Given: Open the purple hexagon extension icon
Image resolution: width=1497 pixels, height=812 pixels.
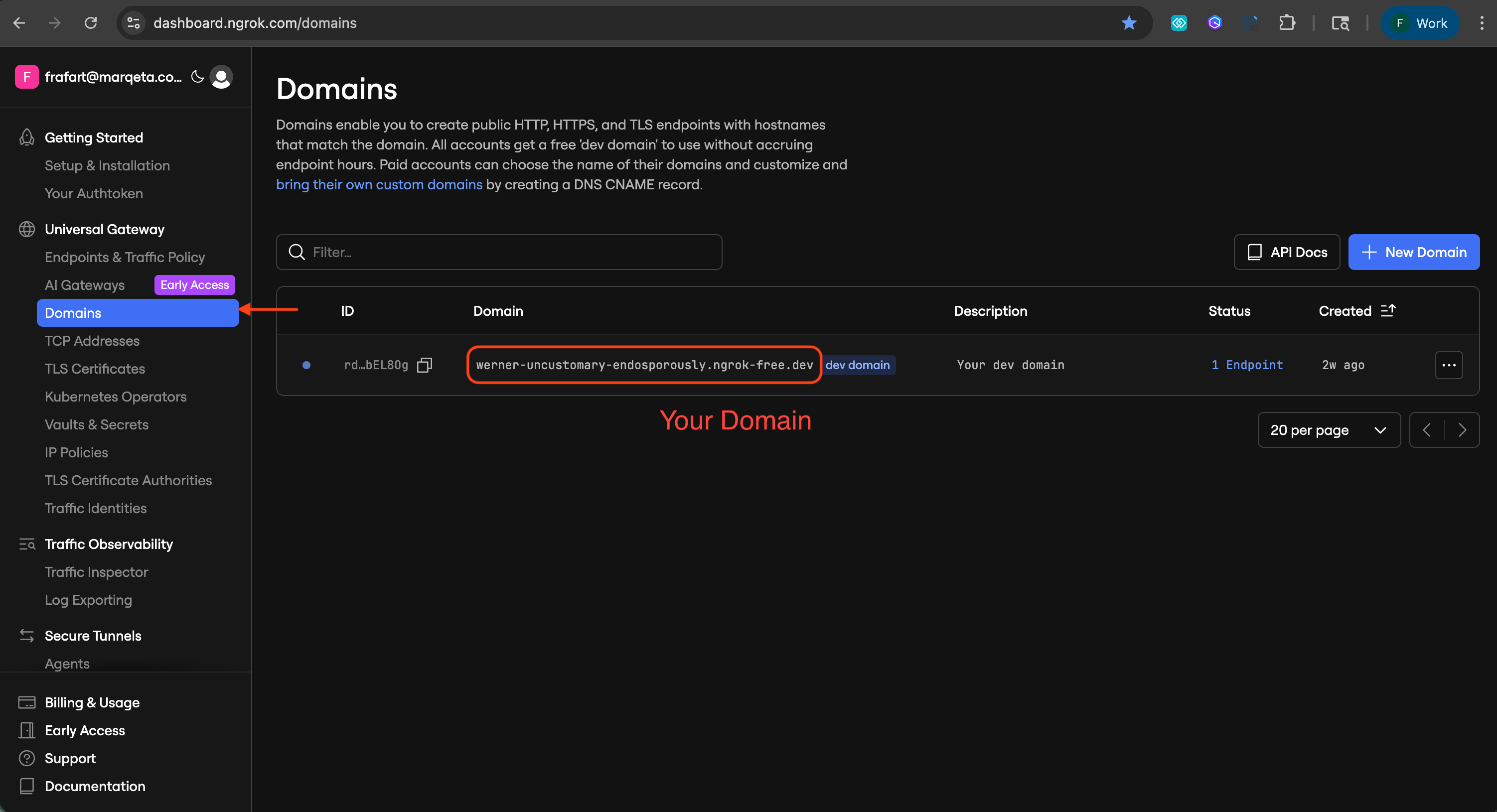Looking at the screenshot, I should (x=1214, y=23).
